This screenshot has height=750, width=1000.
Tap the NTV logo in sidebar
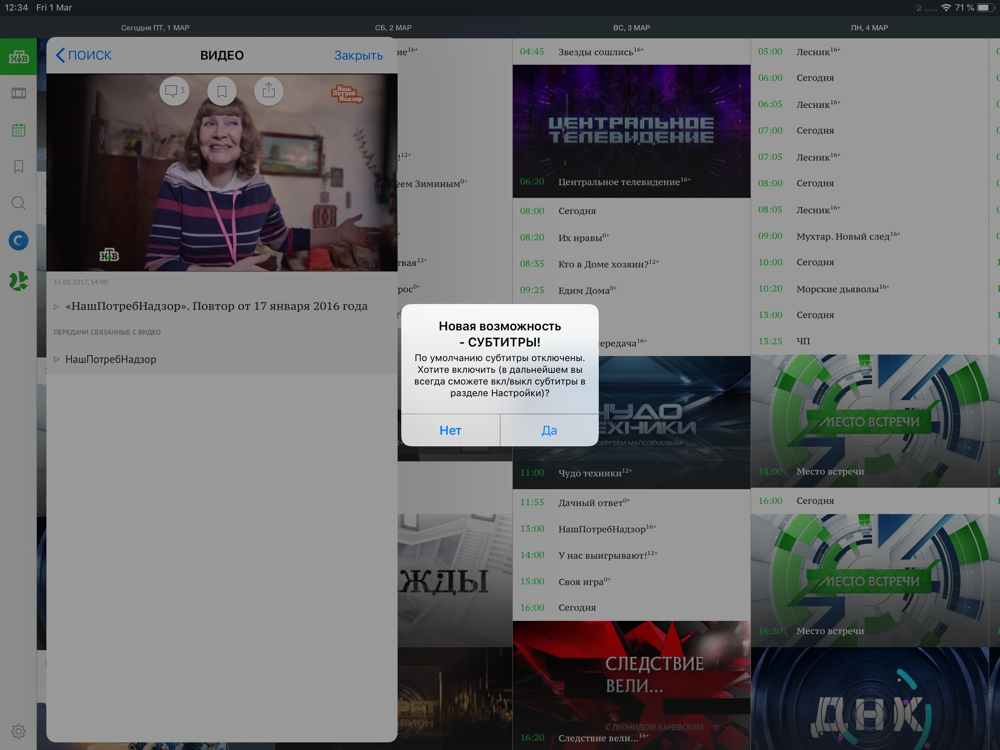(18, 57)
